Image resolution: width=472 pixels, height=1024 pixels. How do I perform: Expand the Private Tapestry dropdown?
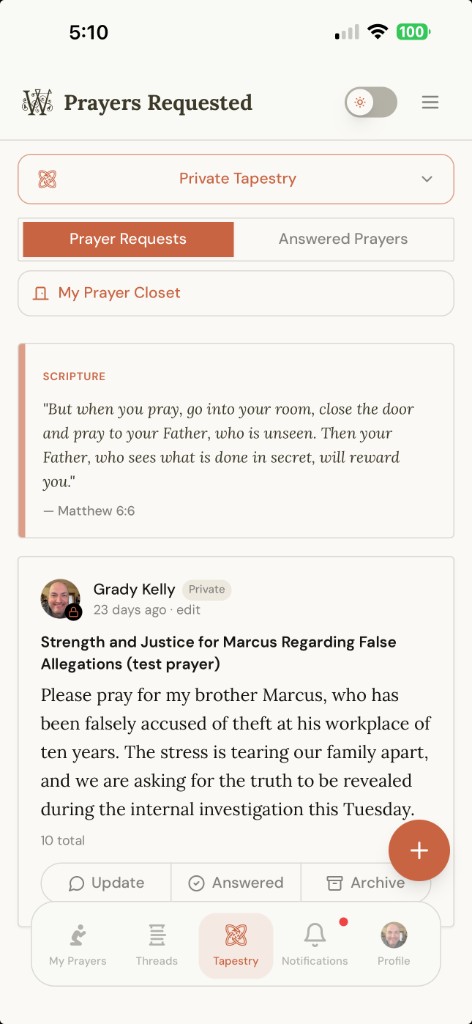pyautogui.click(x=236, y=179)
